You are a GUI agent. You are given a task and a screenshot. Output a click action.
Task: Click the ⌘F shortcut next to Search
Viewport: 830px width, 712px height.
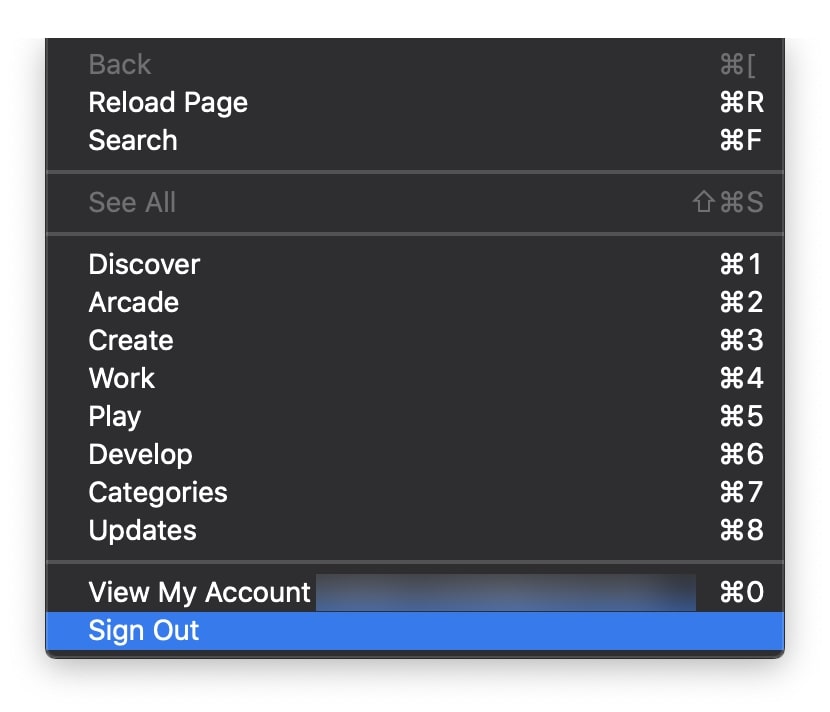[741, 141]
